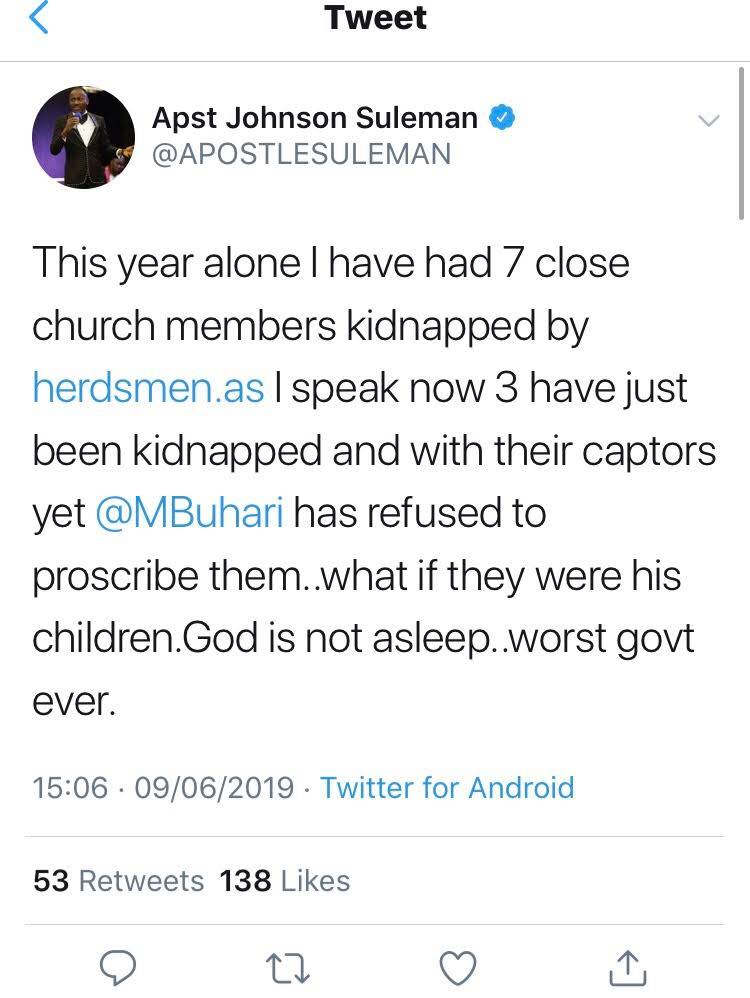Open the @MBuhari mention
The width and height of the screenshot is (750, 998).
pyautogui.click(x=190, y=513)
